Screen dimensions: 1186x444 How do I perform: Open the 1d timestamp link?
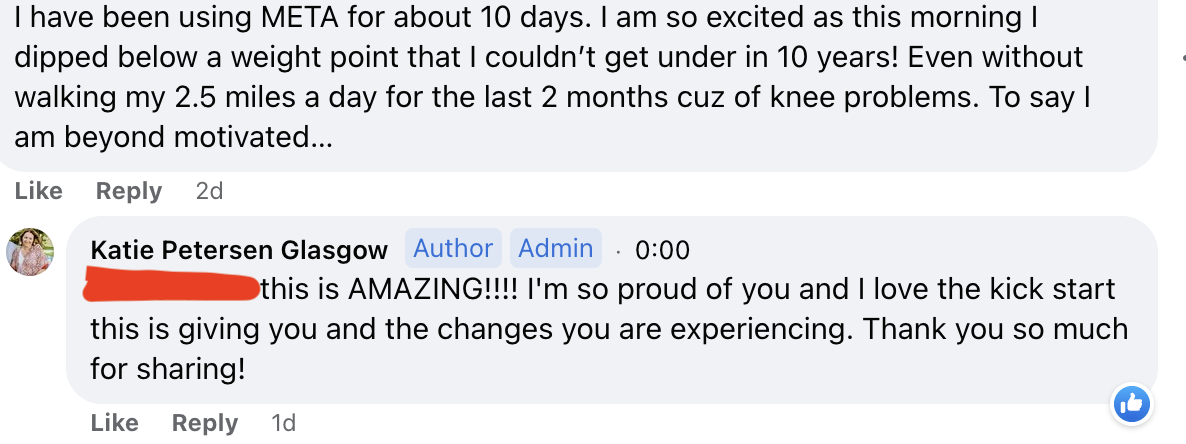coord(284,423)
